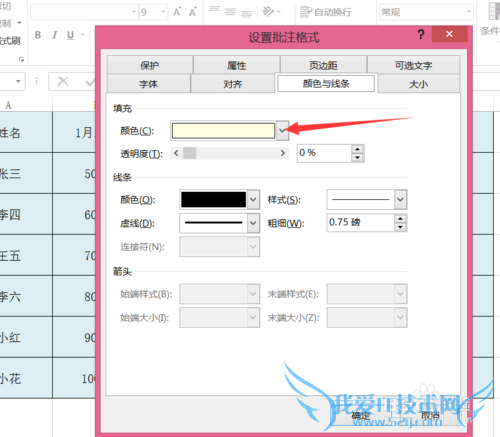500x437 pixels.
Task: Click the clipboard group dialog launcher
Action: 21,59
